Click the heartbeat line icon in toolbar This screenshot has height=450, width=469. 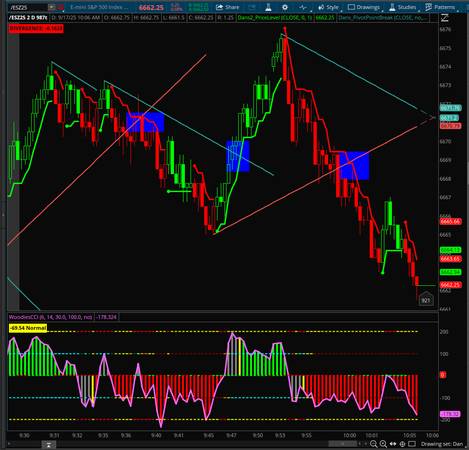303,7
